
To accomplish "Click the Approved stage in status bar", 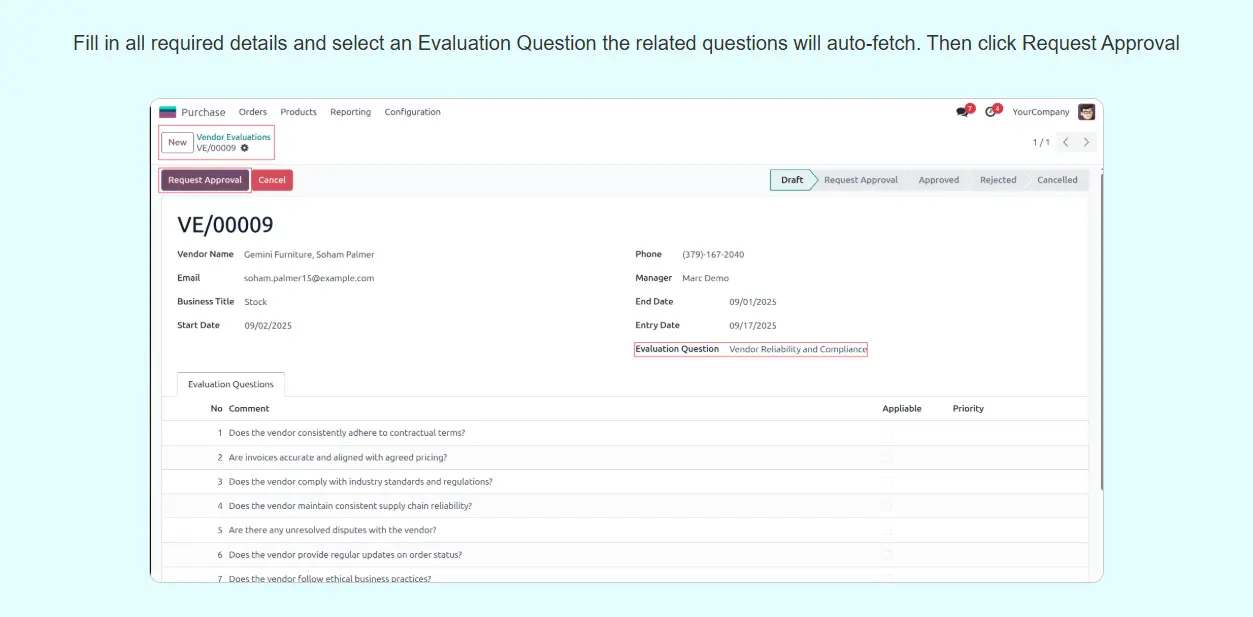I will point(938,180).
